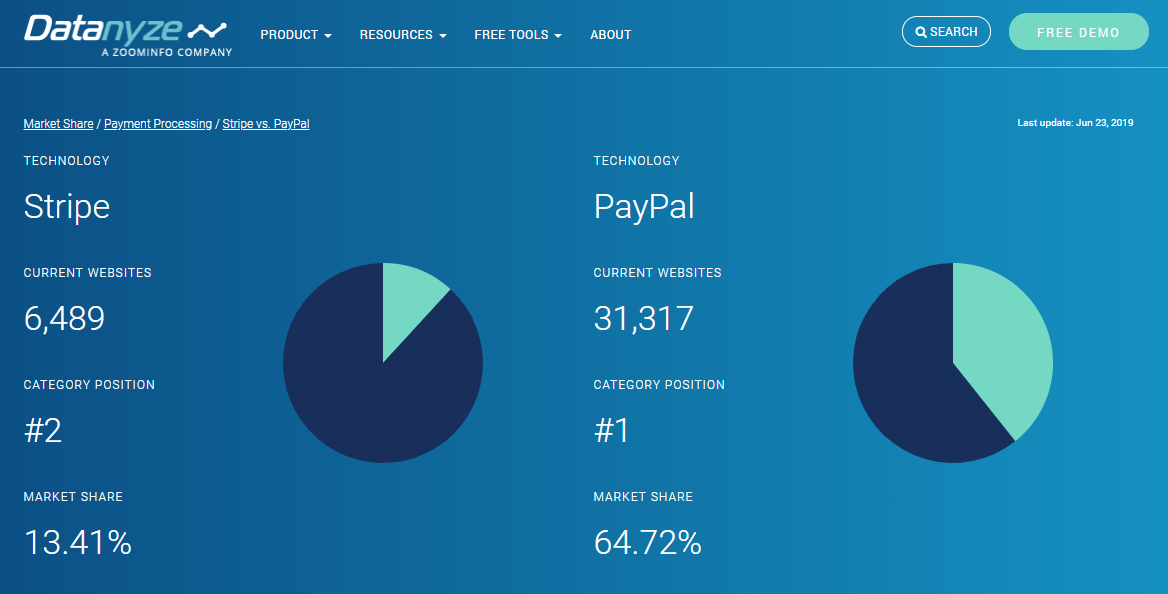The height and width of the screenshot is (594, 1168).
Task: Expand the Resources dropdown menu
Action: pos(403,34)
